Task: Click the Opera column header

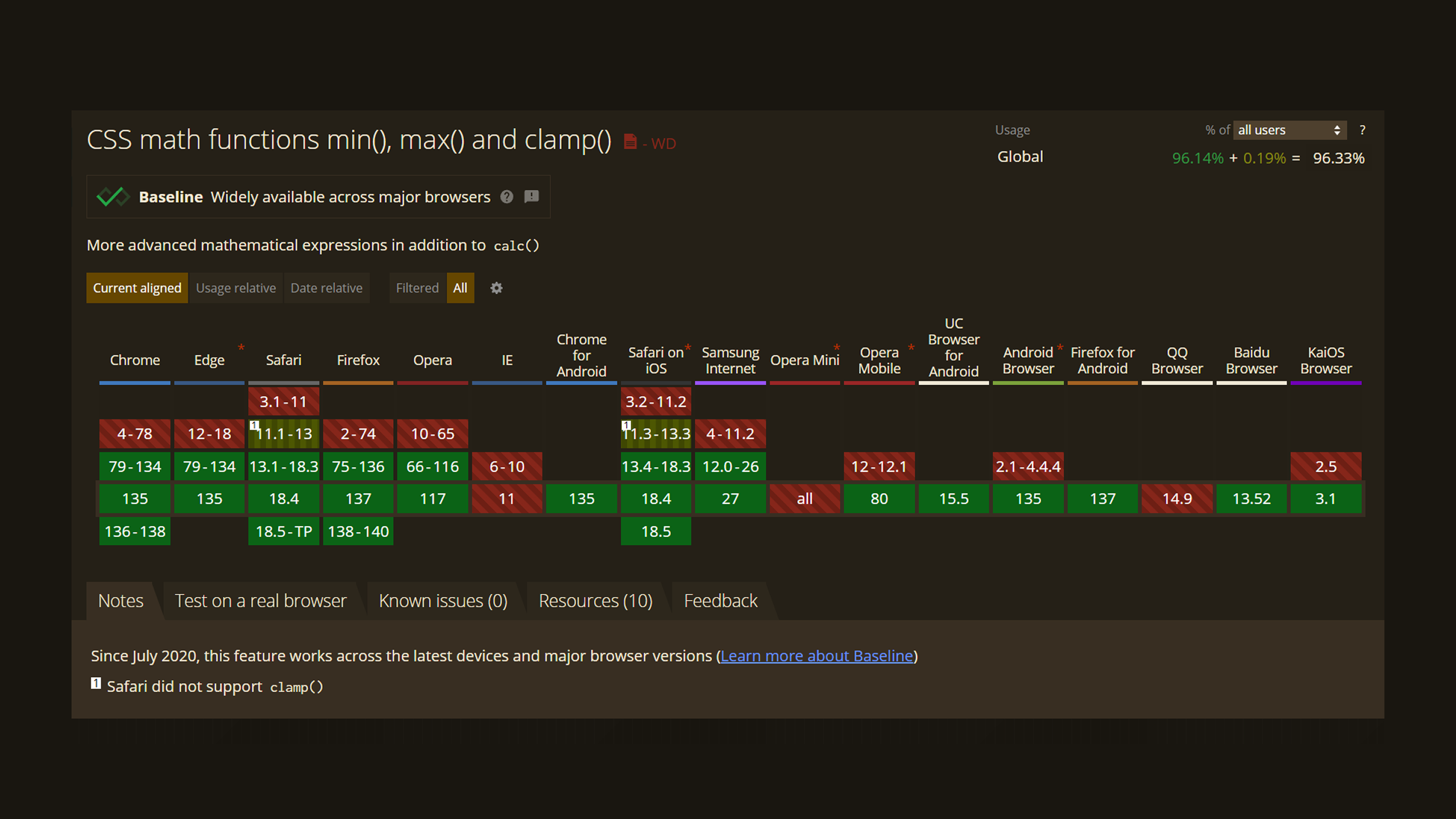Action: point(433,360)
